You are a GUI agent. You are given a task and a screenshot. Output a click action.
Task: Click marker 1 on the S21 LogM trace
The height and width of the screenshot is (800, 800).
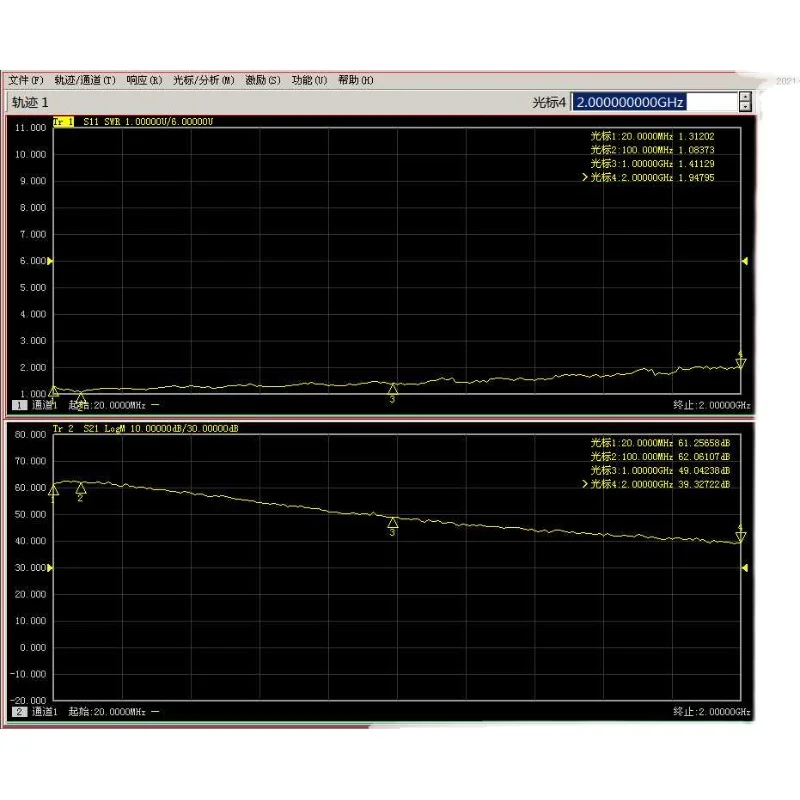tap(53, 491)
